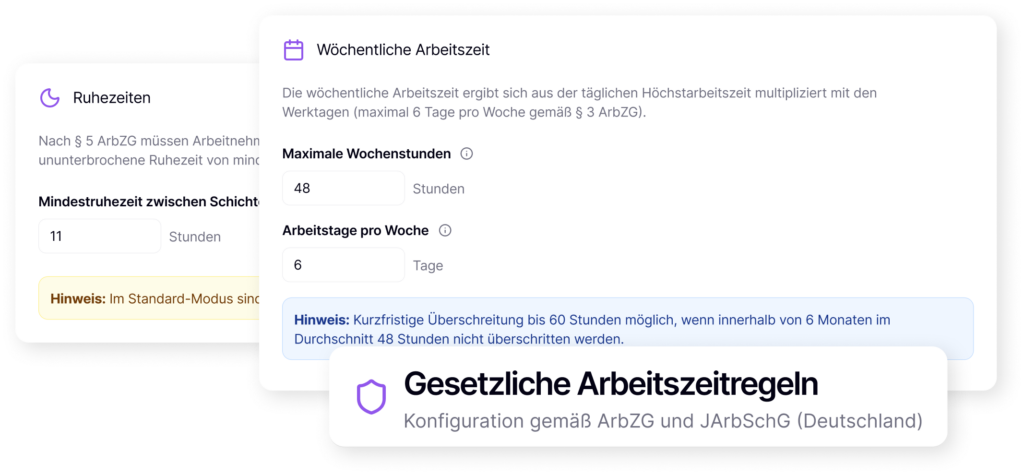1024x475 pixels.
Task: Open the info icon next to Maximale Wochenstunden
Action: coord(466,154)
